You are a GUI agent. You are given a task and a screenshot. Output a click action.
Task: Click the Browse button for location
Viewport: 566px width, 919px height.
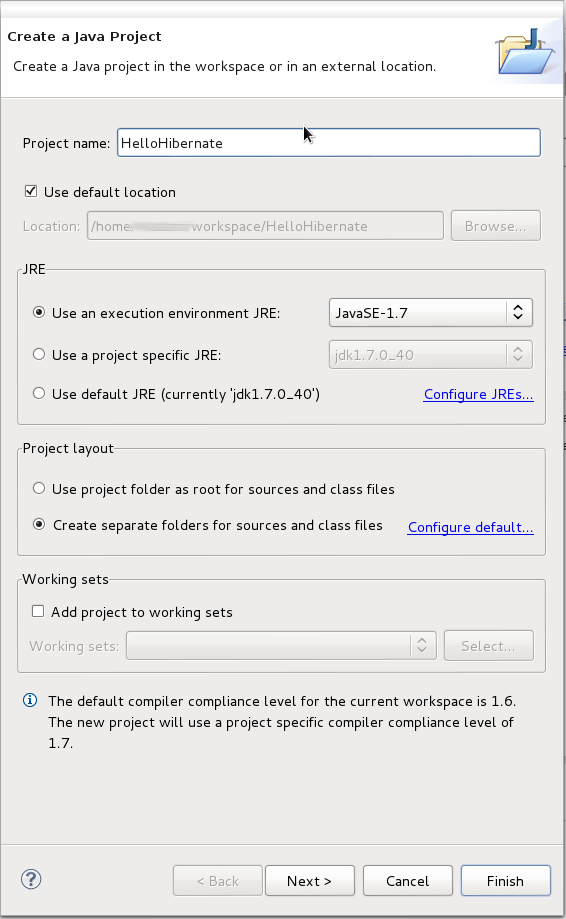click(496, 226)
